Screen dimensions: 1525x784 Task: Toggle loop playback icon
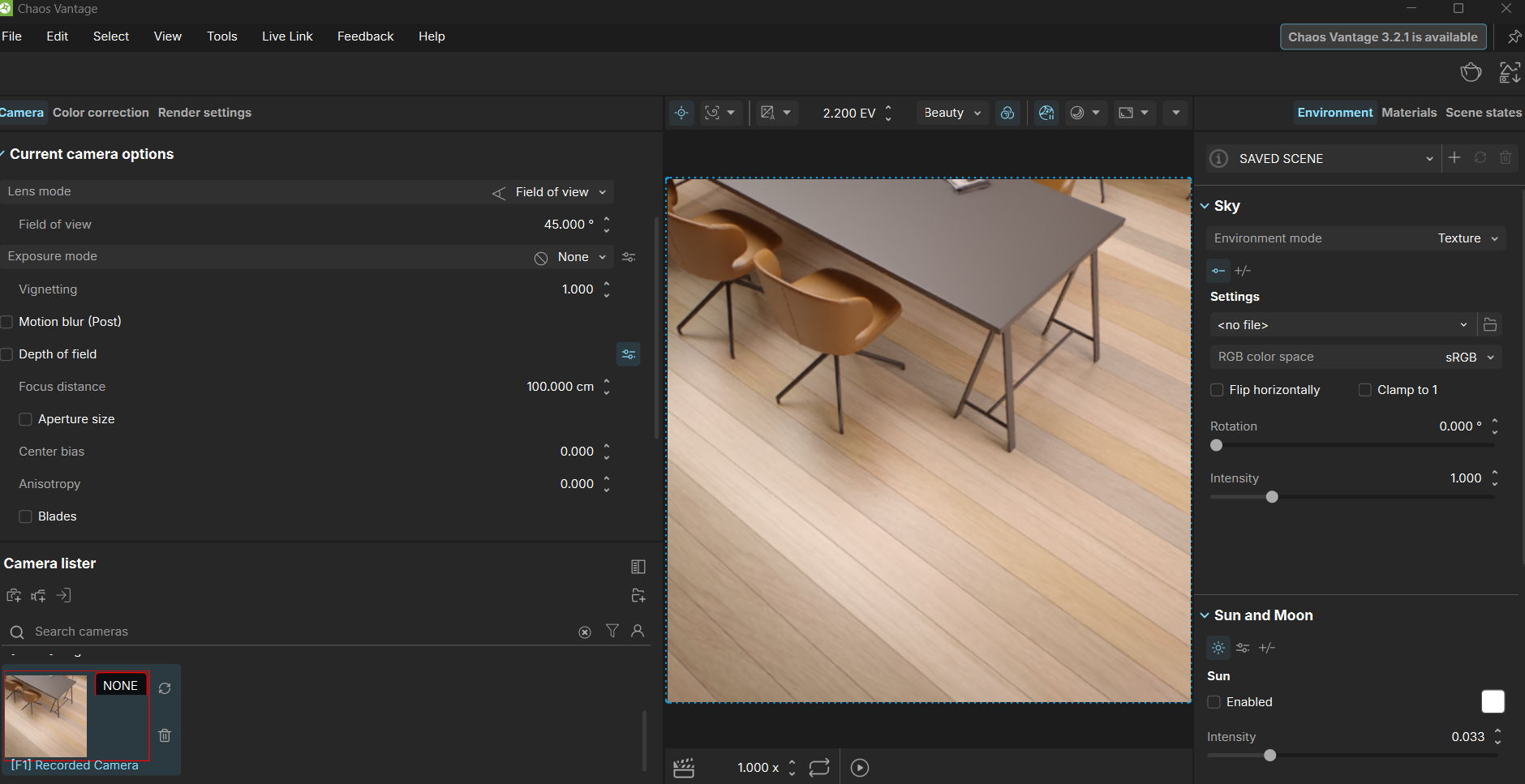click(x=819, y=768)
